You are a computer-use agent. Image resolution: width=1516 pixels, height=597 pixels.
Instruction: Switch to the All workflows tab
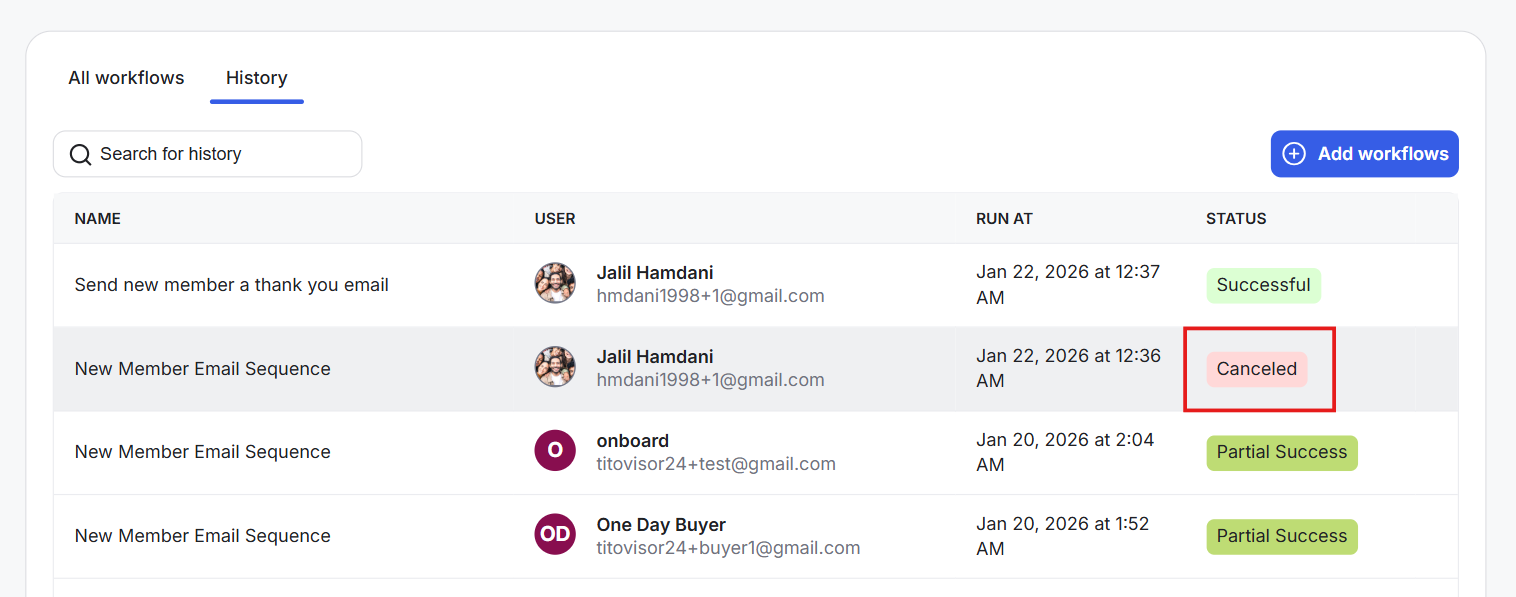[x=126, y=78]
